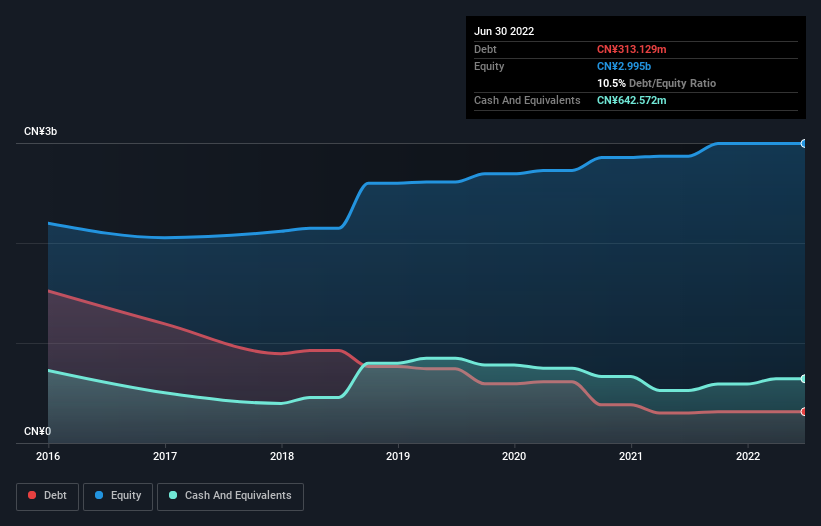The height and width of the screenshot is (526, 821).
Task: Click the Jun 30 2022 tooltip date
Action: pos(504,31)
